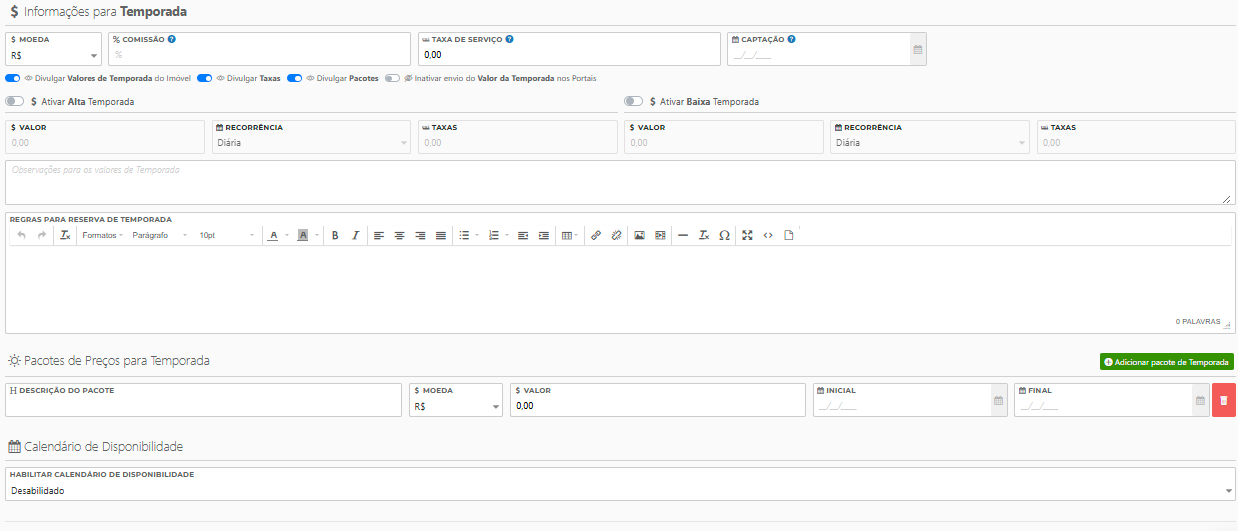
Task: Open the text color picker
Action: point(273,235)
